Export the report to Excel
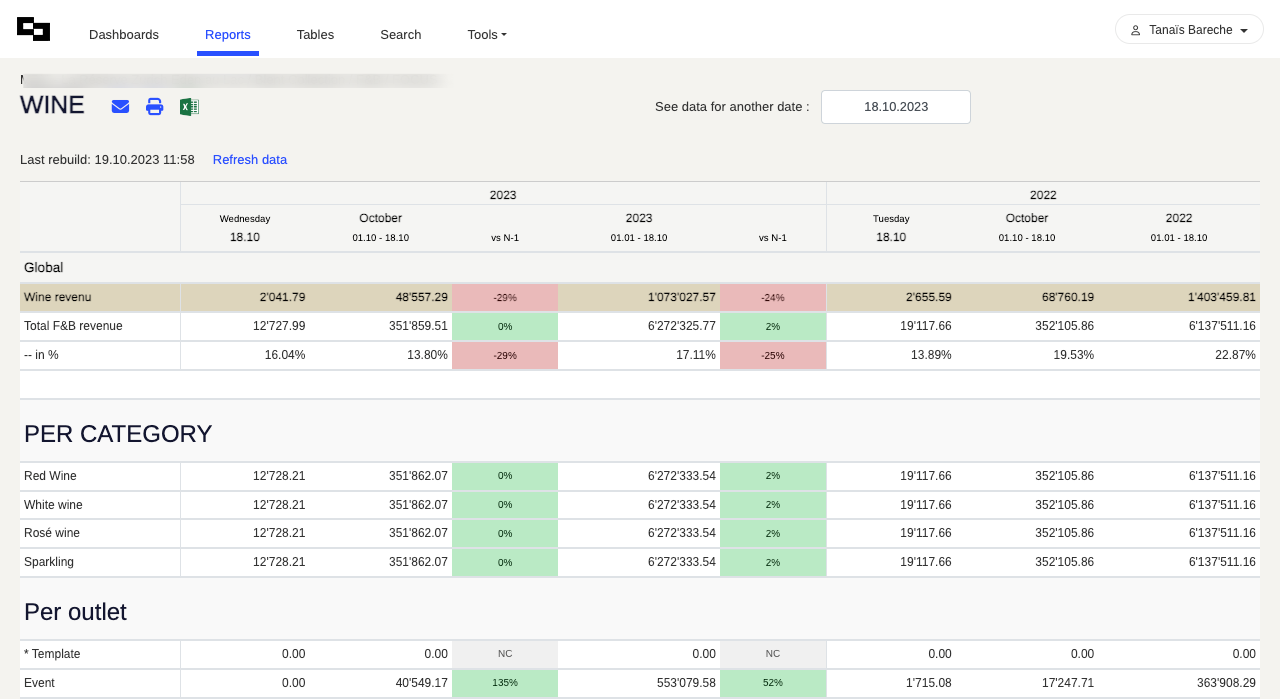 pyautogui.click(x=189, y=107)
